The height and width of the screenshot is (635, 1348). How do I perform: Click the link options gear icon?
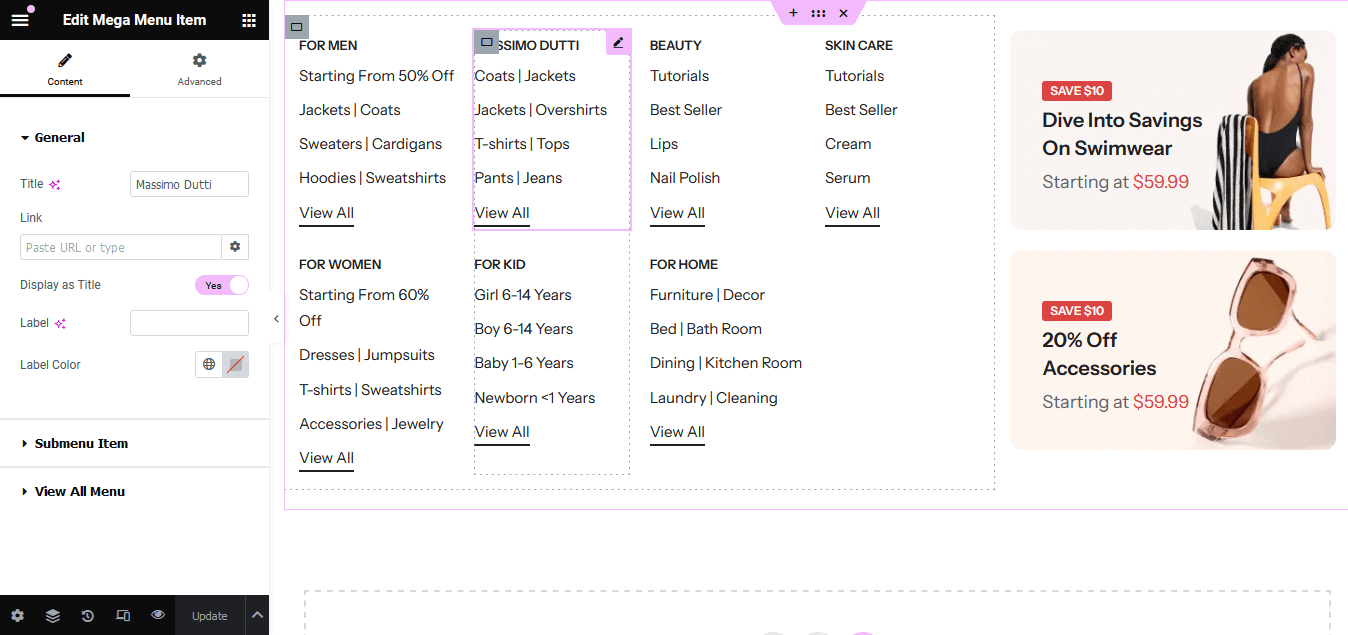tap(235, 247)
